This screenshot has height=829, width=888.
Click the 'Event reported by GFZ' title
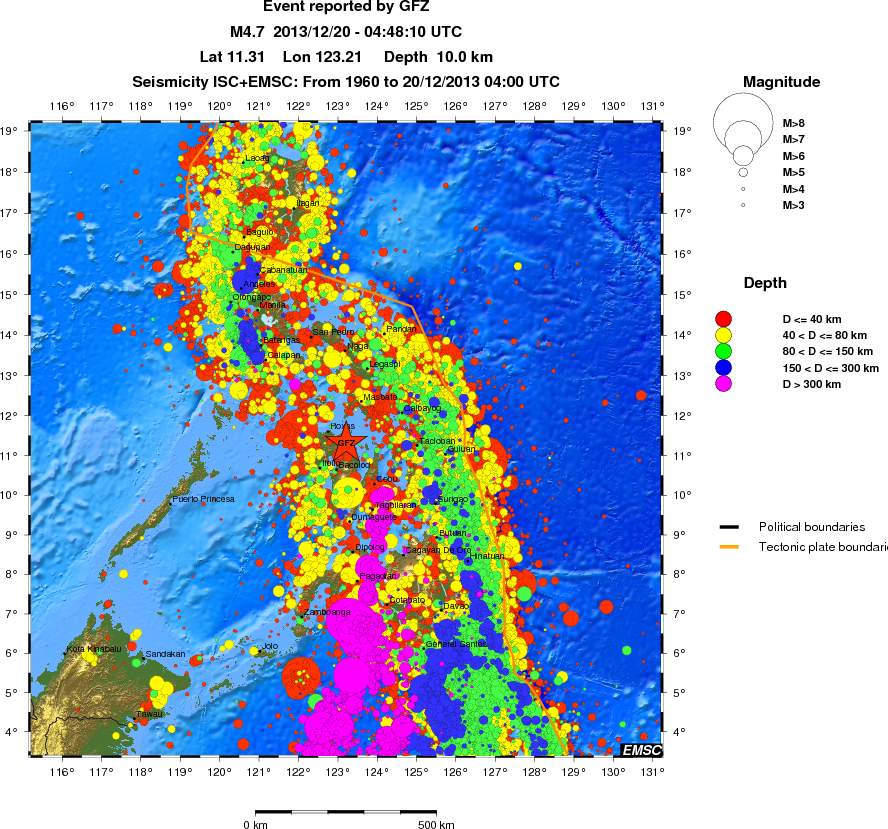[x=346, y=7]
